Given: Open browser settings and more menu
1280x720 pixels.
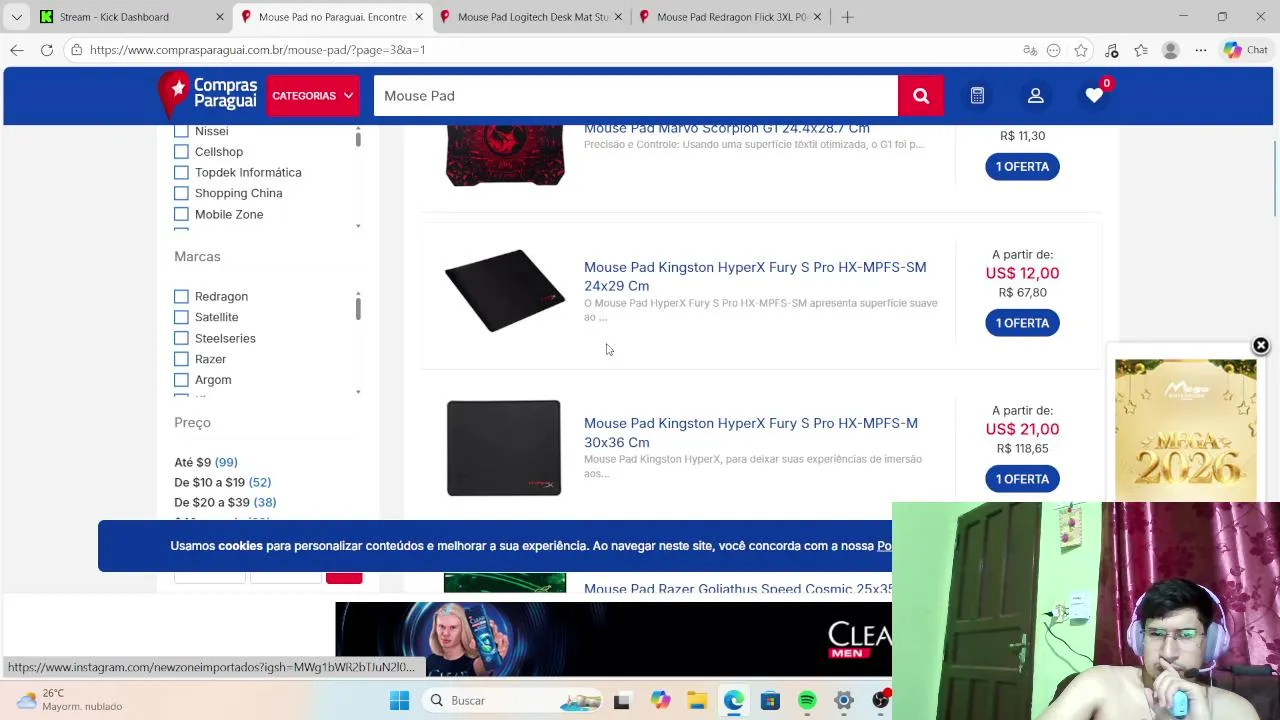Looking at the screenshot, I should [x=1201, y=50].
